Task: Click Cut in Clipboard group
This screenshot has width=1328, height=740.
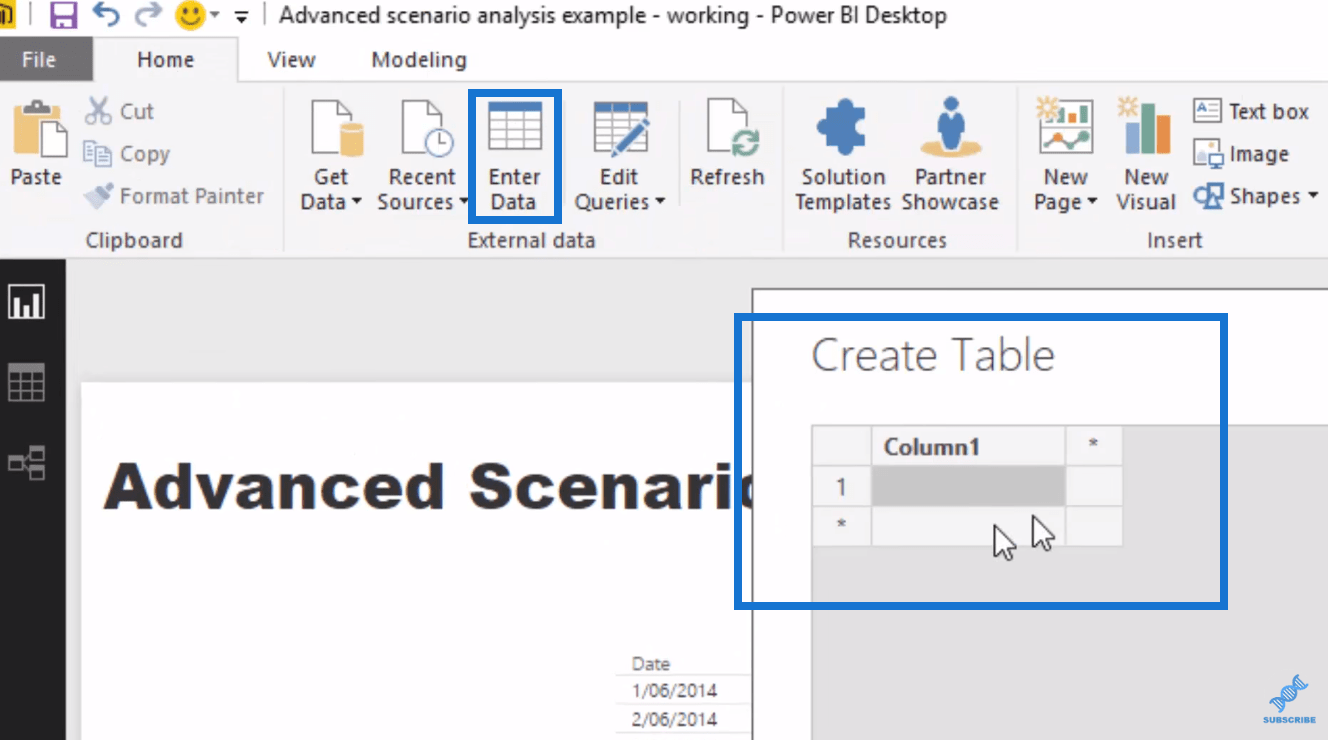Action: click(119, 111)
